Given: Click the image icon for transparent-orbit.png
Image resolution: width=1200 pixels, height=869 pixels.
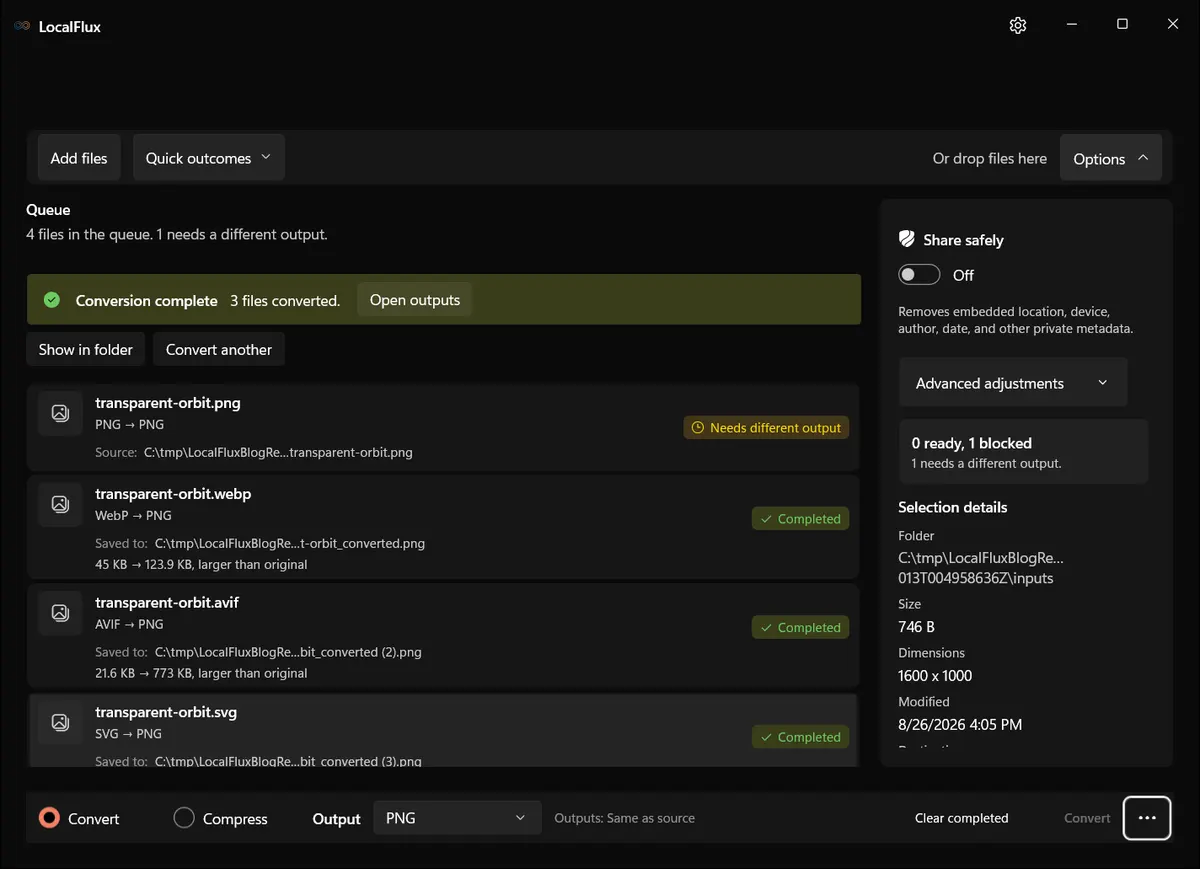Looking at the screenshot, I should [x=60, y=413].
